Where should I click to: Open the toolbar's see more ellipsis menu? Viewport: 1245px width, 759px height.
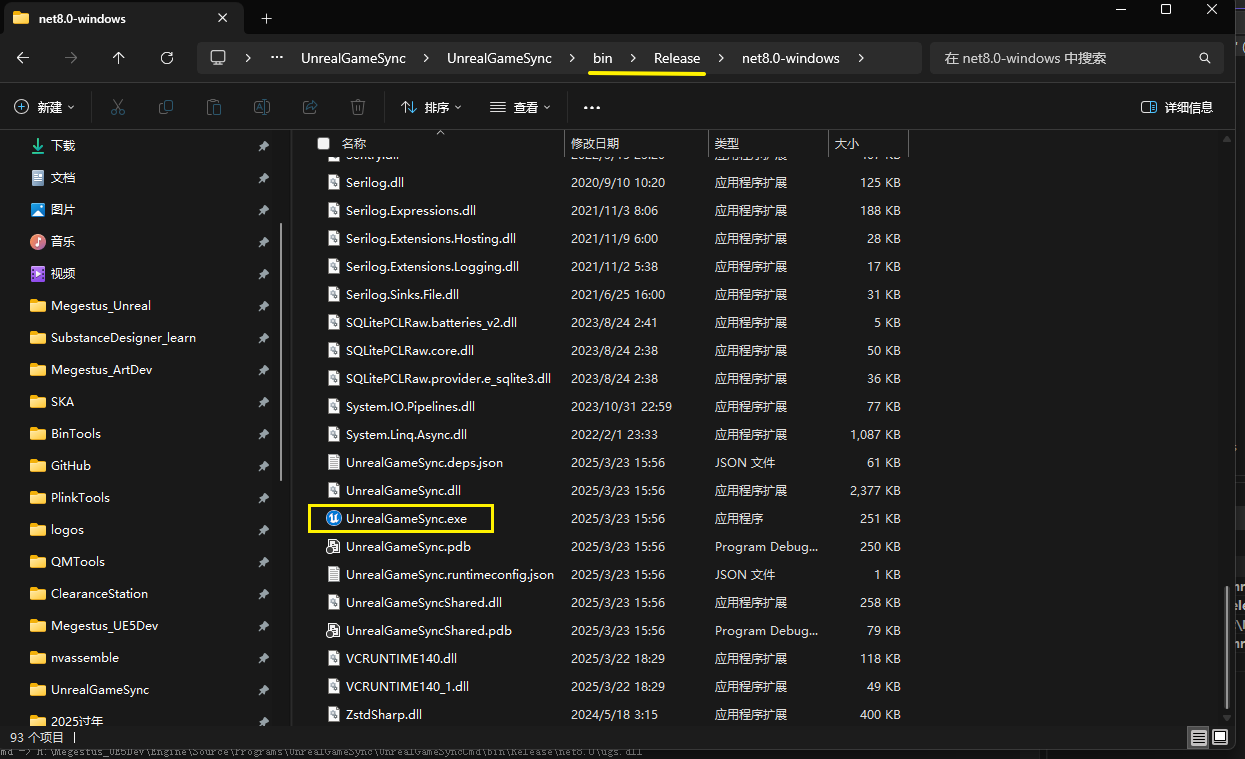(x=592, y=107)
